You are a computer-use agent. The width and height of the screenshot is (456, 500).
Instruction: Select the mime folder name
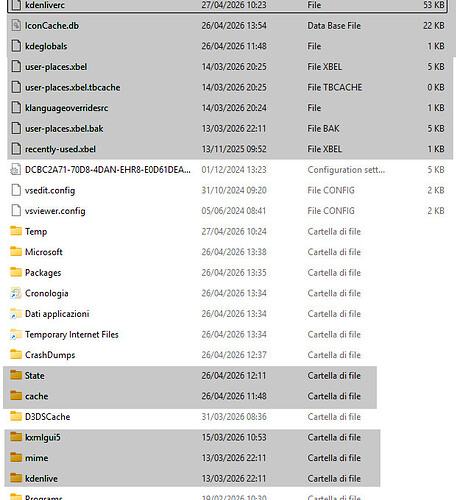[37, 458]
